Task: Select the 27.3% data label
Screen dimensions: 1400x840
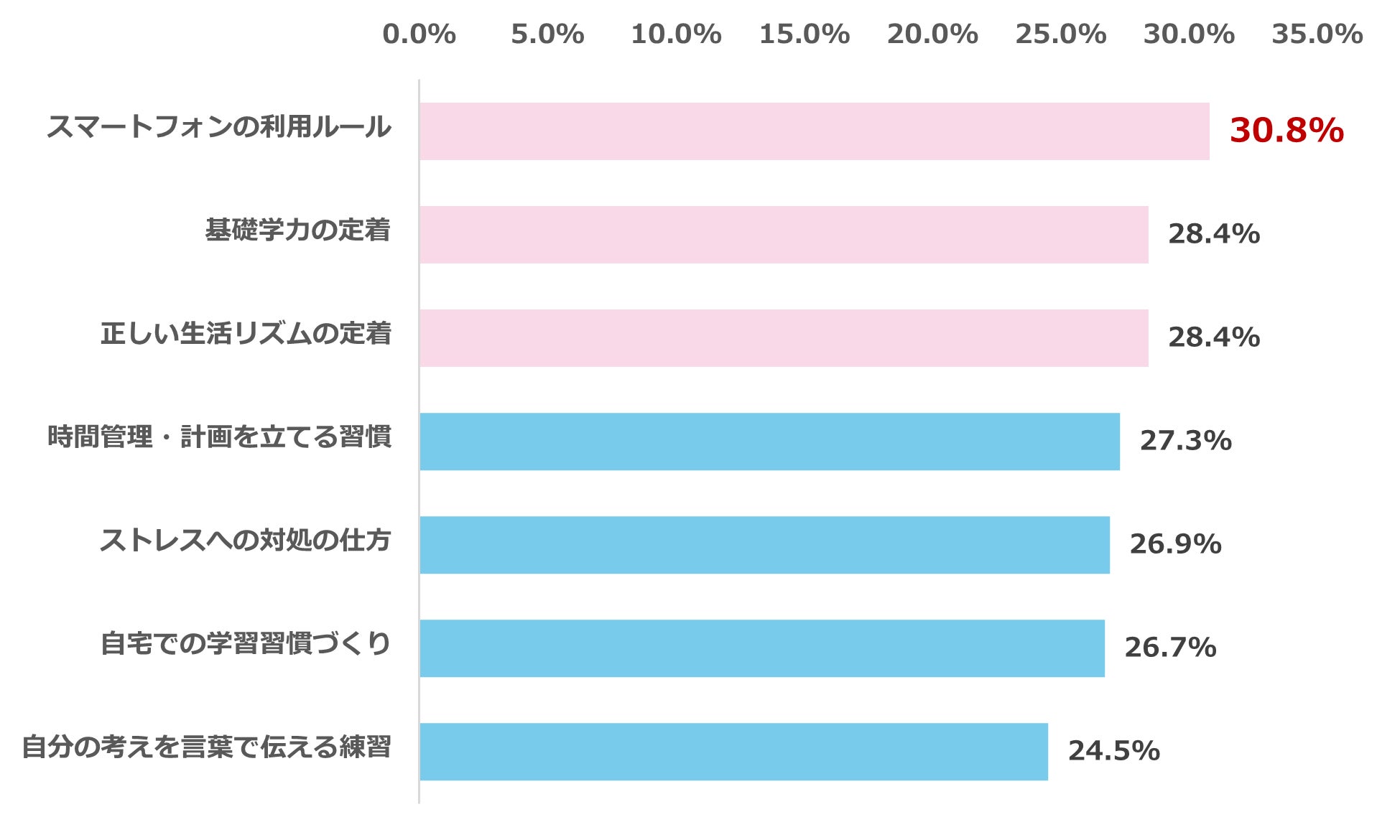Action: tap(1186, 441)
